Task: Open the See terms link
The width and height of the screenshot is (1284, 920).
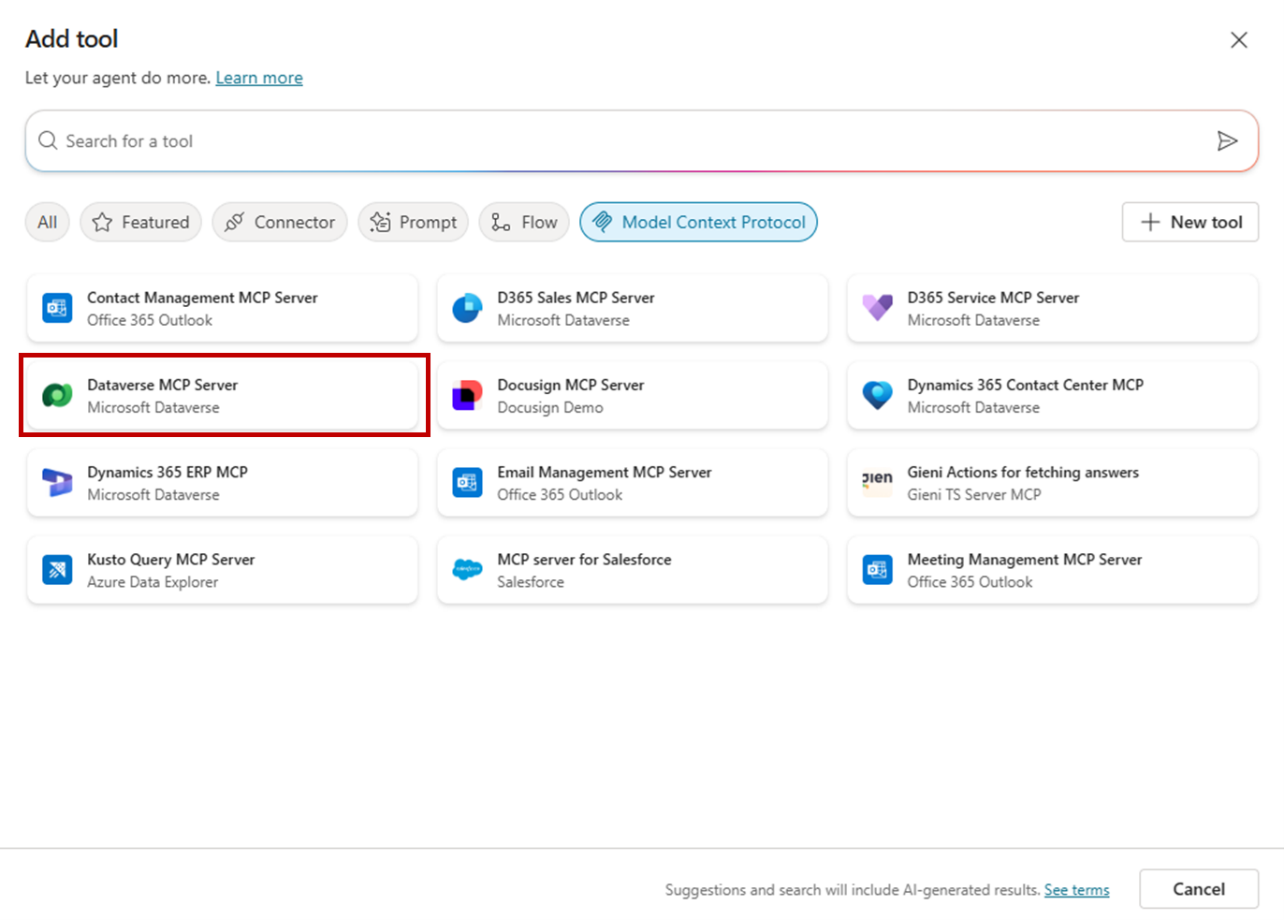Action: pos(1076,890)
